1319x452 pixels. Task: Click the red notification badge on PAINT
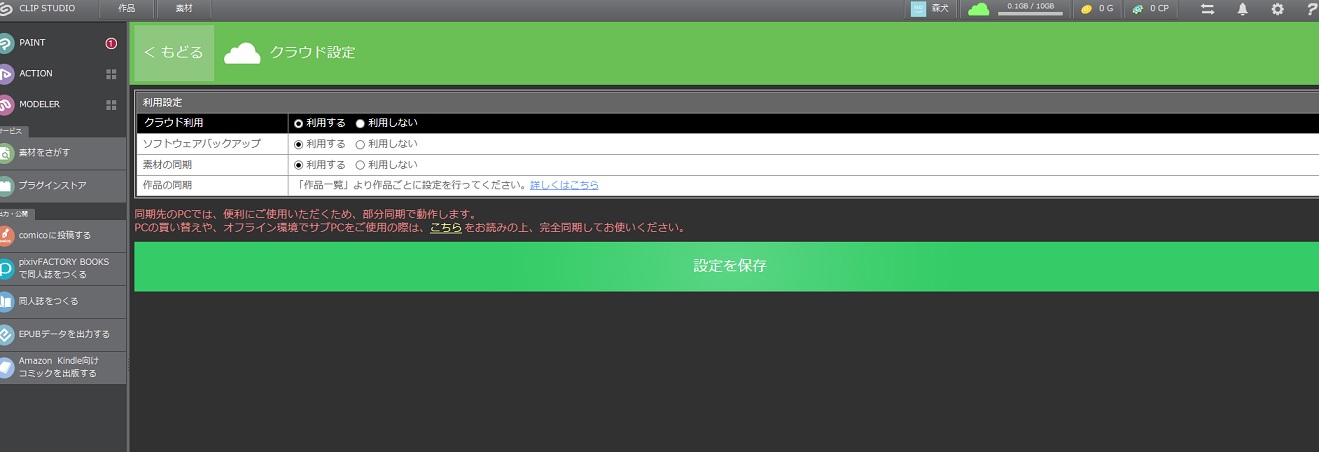(111, 43)
